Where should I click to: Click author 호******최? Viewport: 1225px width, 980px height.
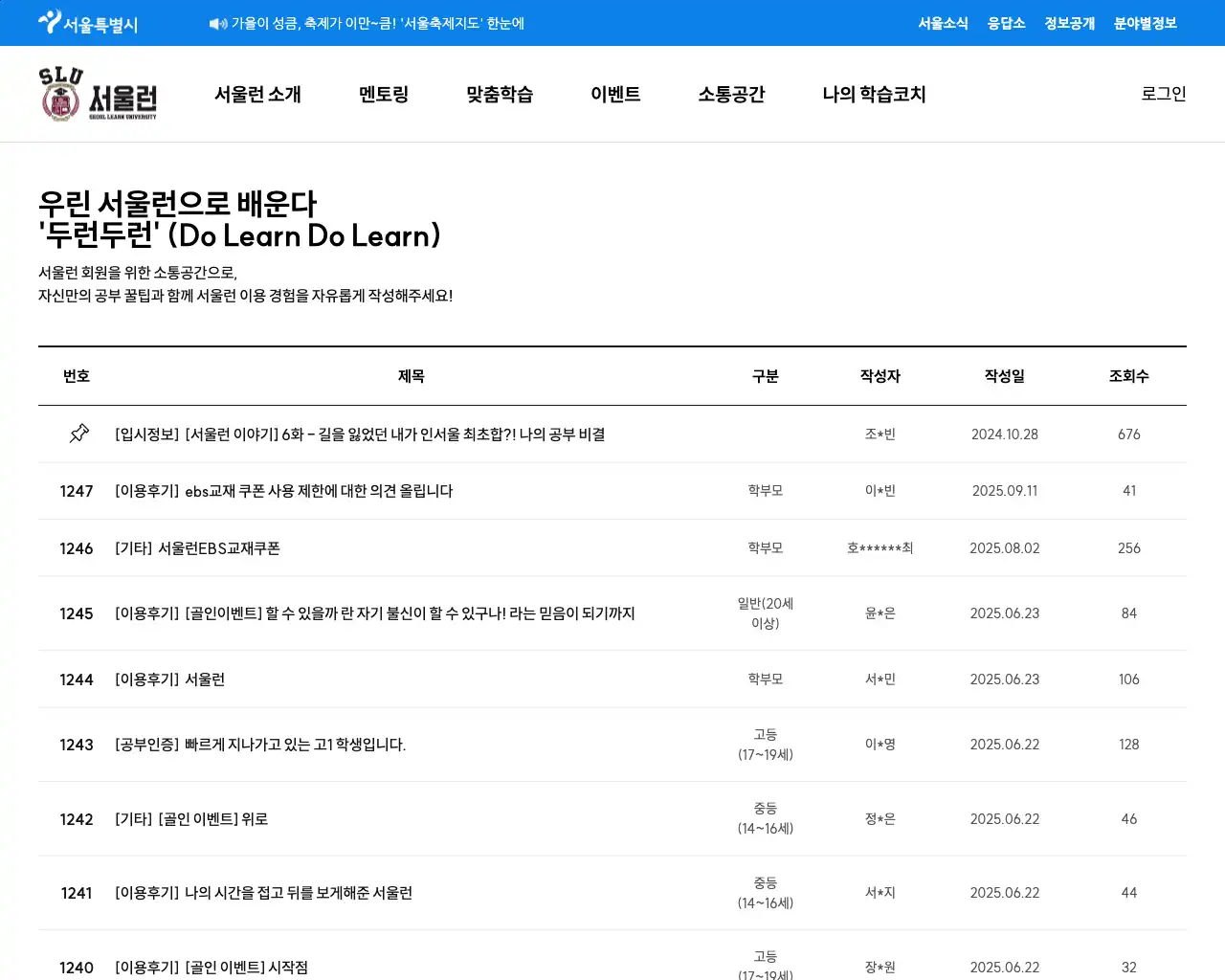pos(880,548)
